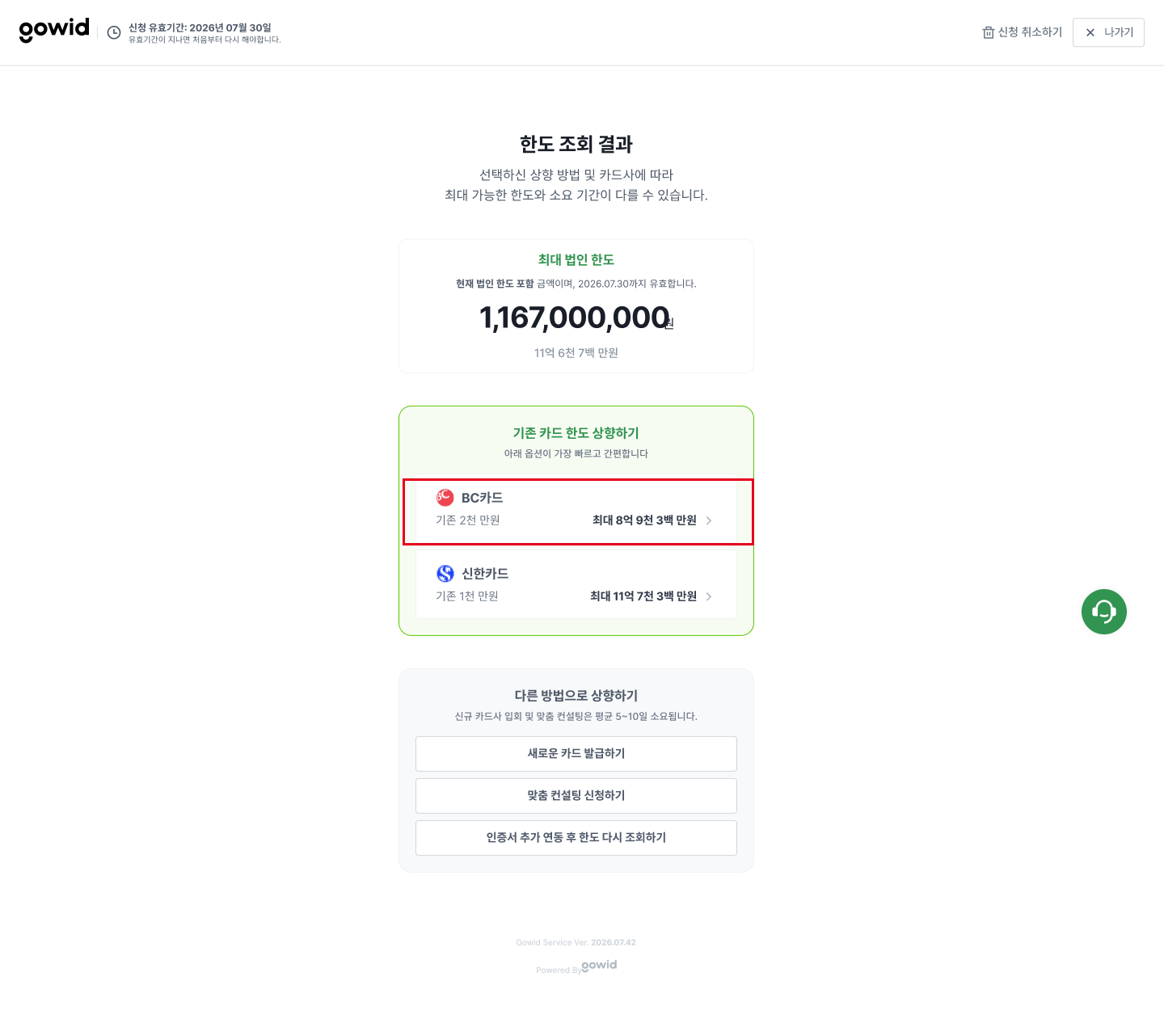
Task: Select 신한카드 최대 11억 7천 3백 만원 option
Action: [576, 585]
